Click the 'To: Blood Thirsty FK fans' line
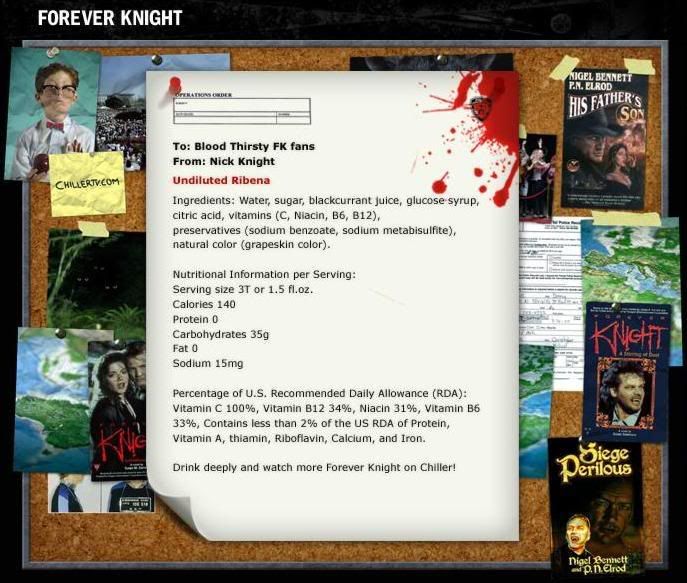The height and width of the screenshot is (583, 687). click(244, 146)
